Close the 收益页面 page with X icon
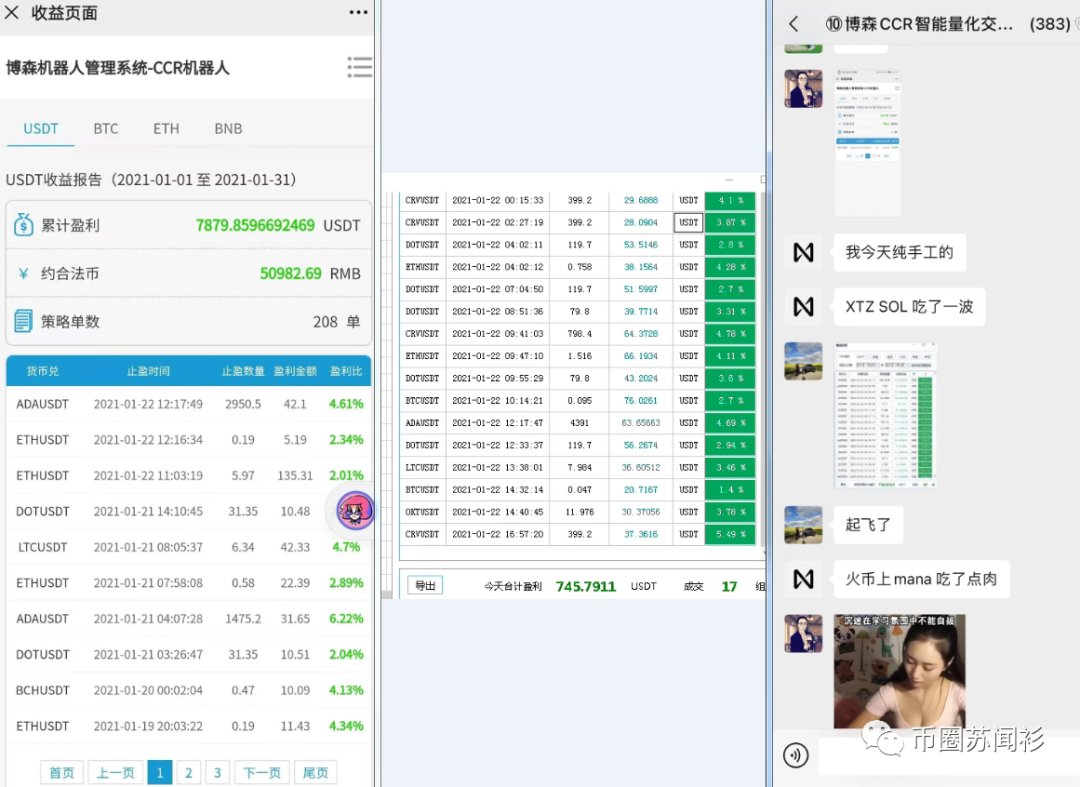 [13, 13]
